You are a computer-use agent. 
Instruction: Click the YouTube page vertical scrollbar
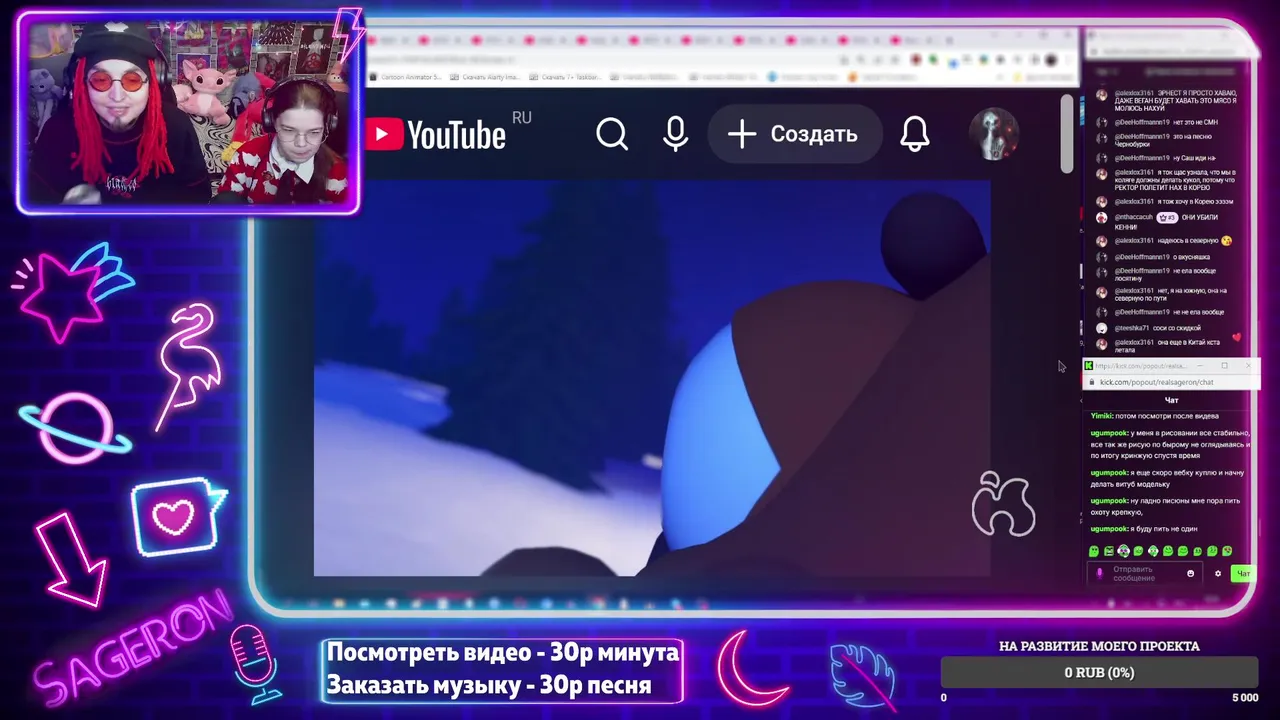pyautogui.click(x=1067, y=134)
